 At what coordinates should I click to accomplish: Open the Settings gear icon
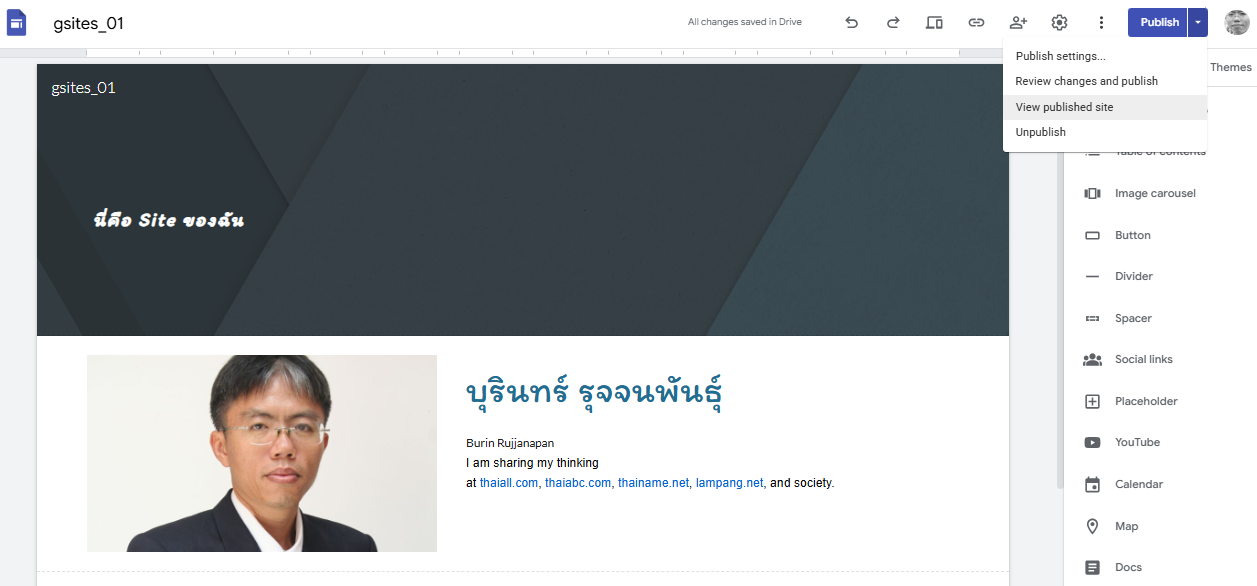[1059, 22]
